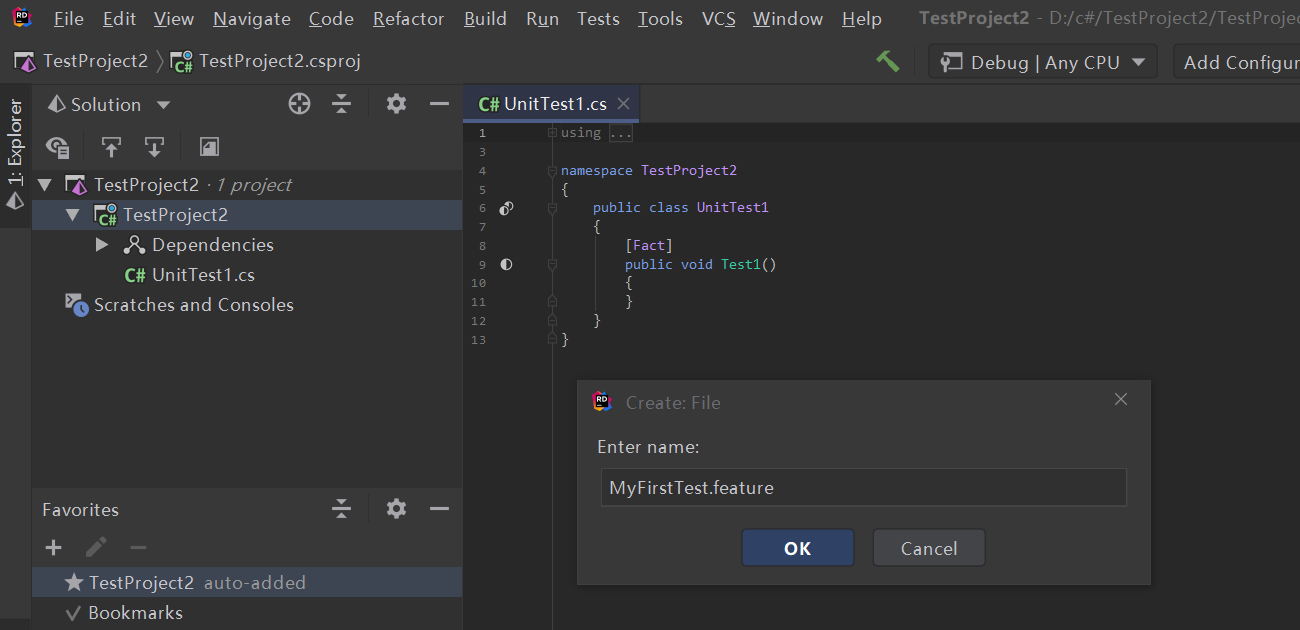Click the locate/scroll from source target icon
This screenshot has width=1300, height=630.
coord(299,104)
